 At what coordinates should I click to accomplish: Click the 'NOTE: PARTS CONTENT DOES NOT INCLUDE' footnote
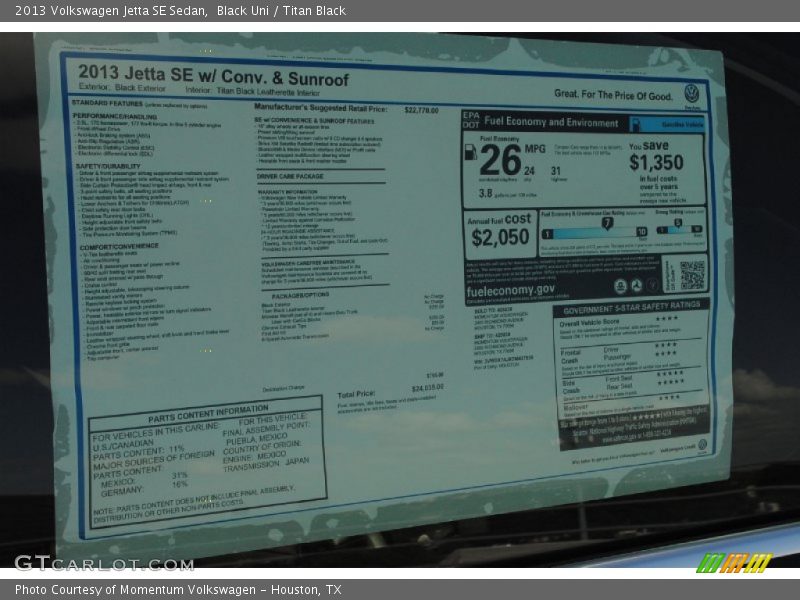click(194, 503)
